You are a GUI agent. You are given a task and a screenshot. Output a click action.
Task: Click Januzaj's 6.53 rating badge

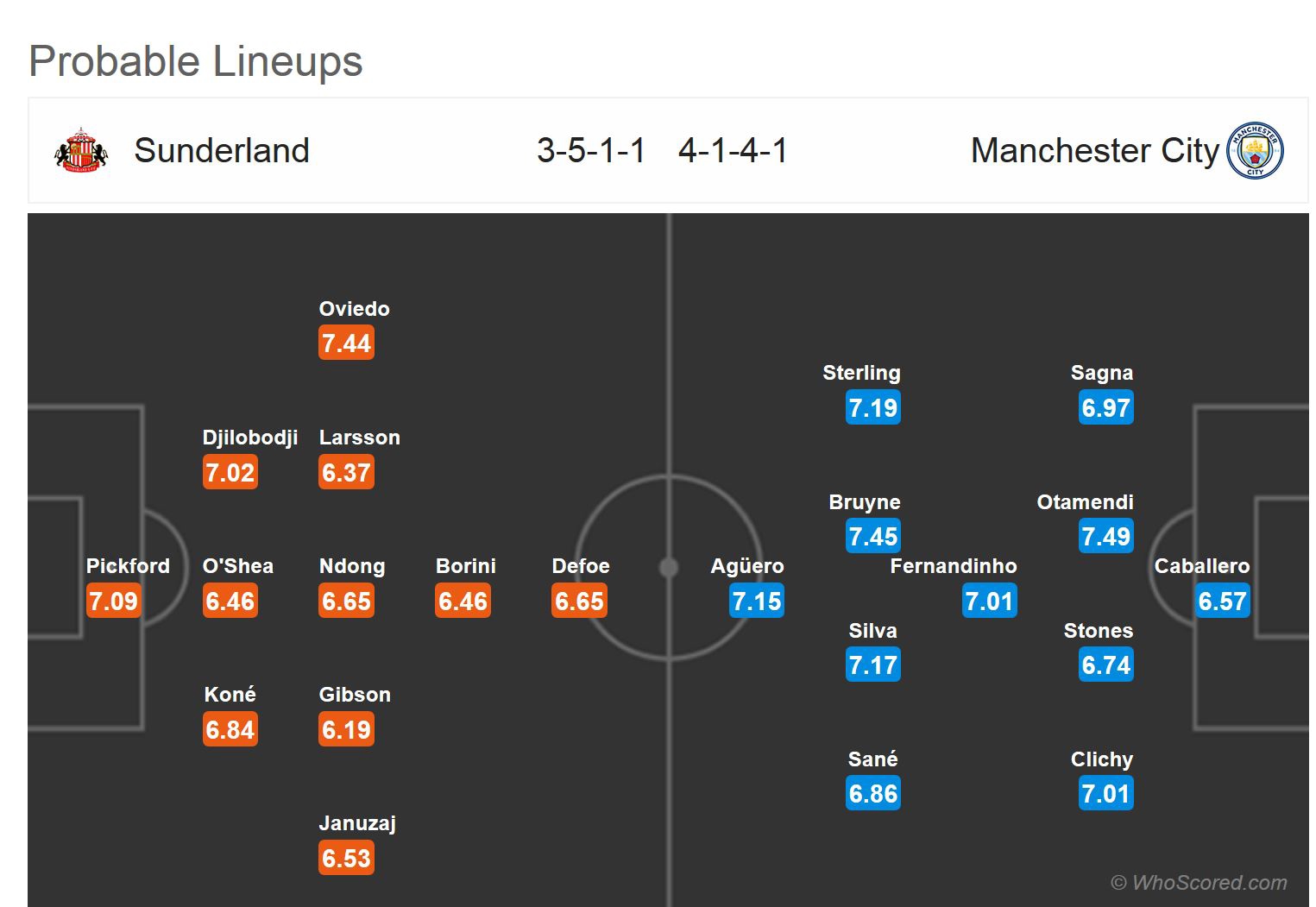[x=346, y=858]
